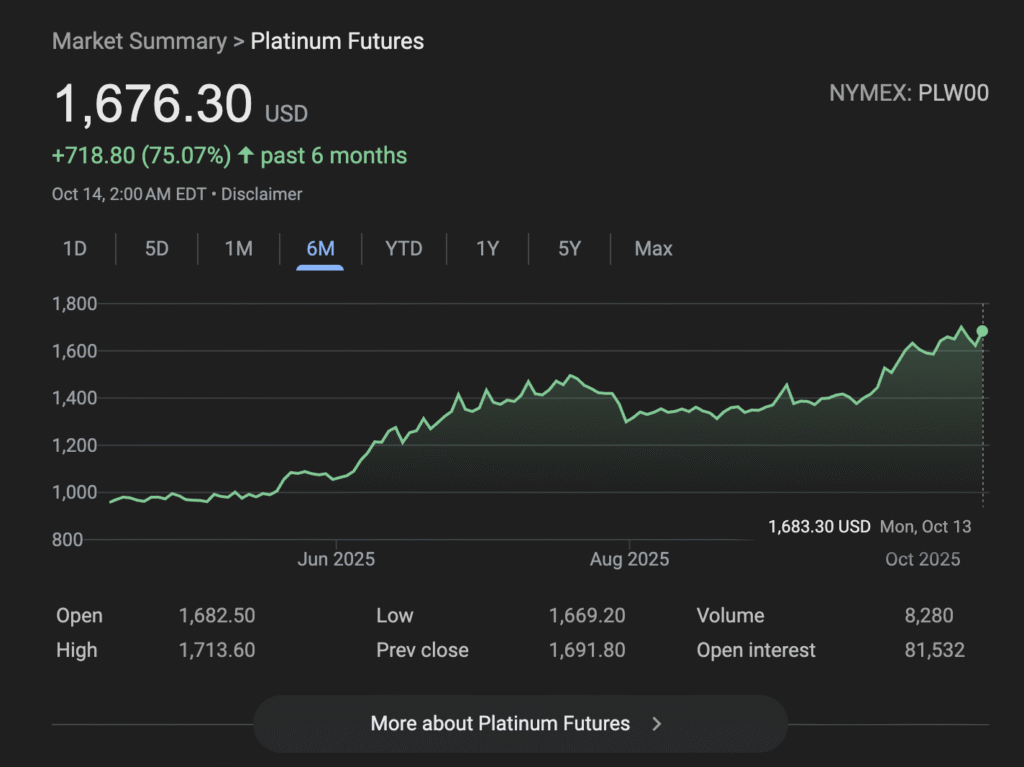Select the 5D time range tab
This screenshot has height=767, width=1024.
pyautogui.click(x=157, y=248)
